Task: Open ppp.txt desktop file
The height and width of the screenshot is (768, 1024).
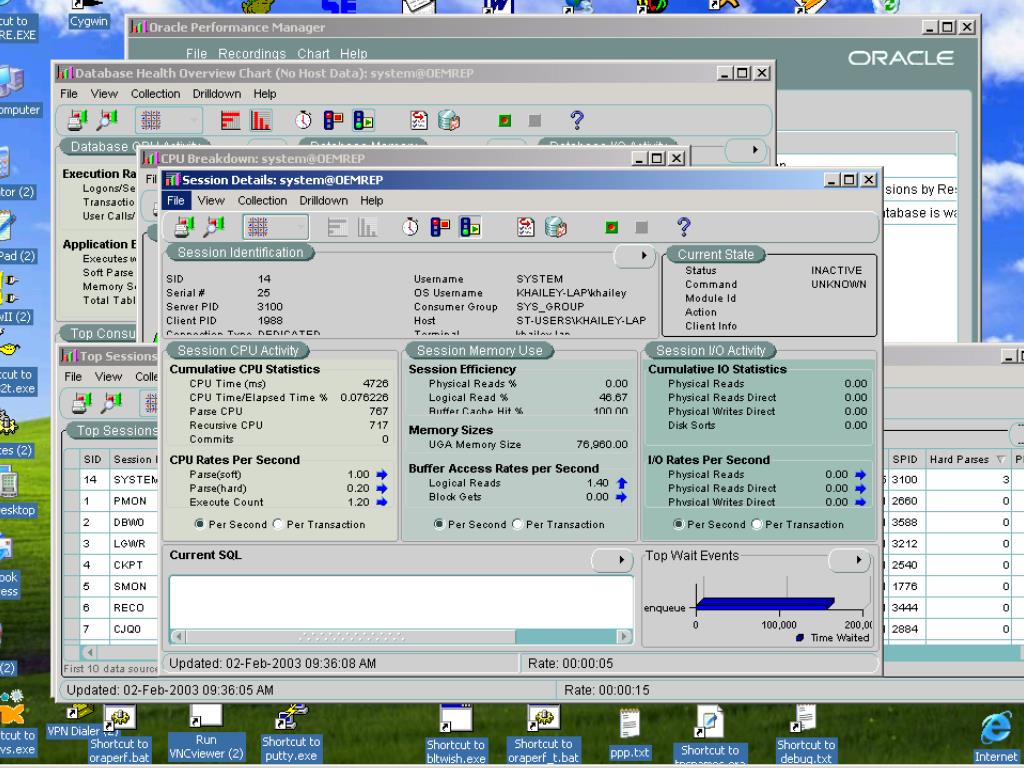Action: (630, 735)
